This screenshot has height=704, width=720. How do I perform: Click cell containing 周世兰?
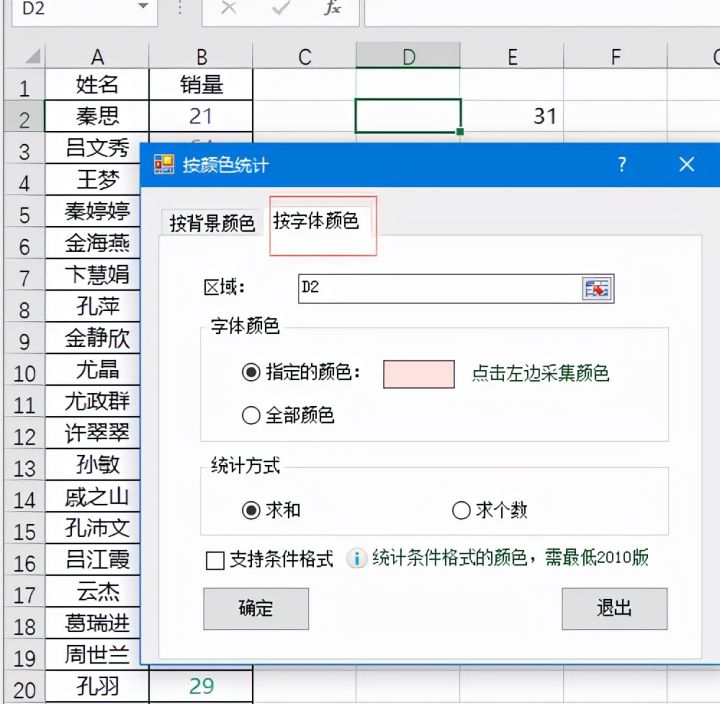click(93, 655)
